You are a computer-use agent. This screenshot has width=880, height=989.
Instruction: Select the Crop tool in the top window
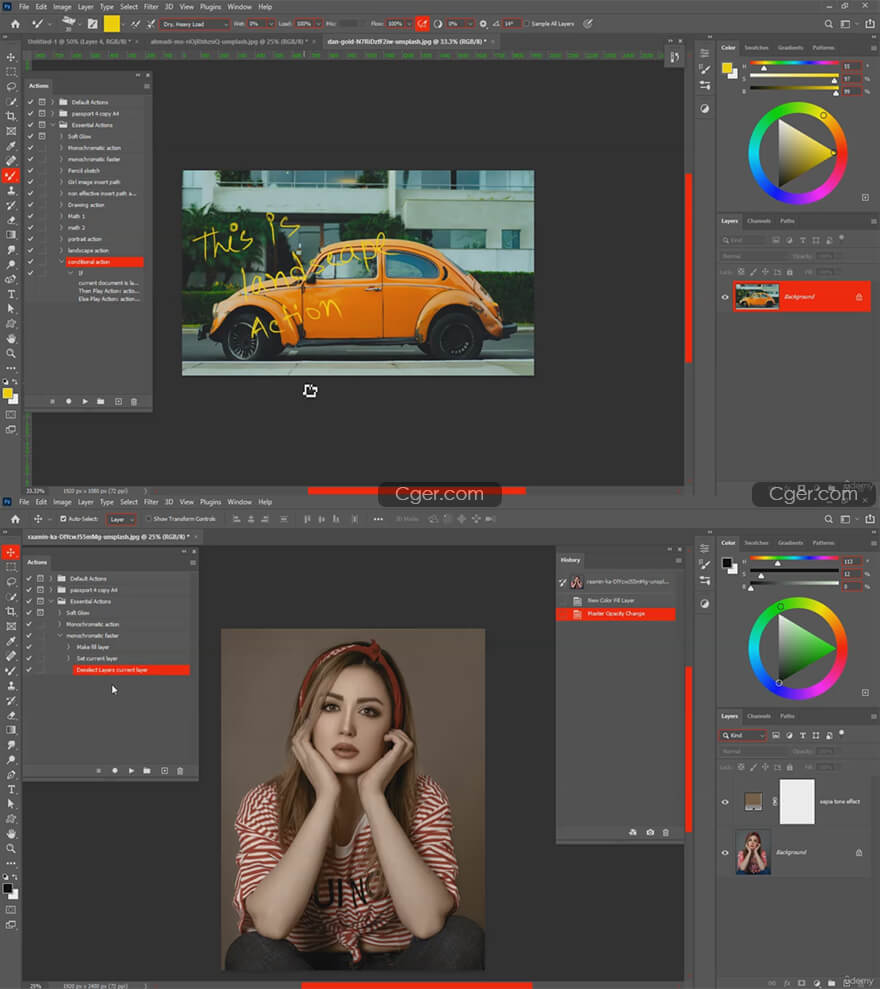click(x=11, y=116)
